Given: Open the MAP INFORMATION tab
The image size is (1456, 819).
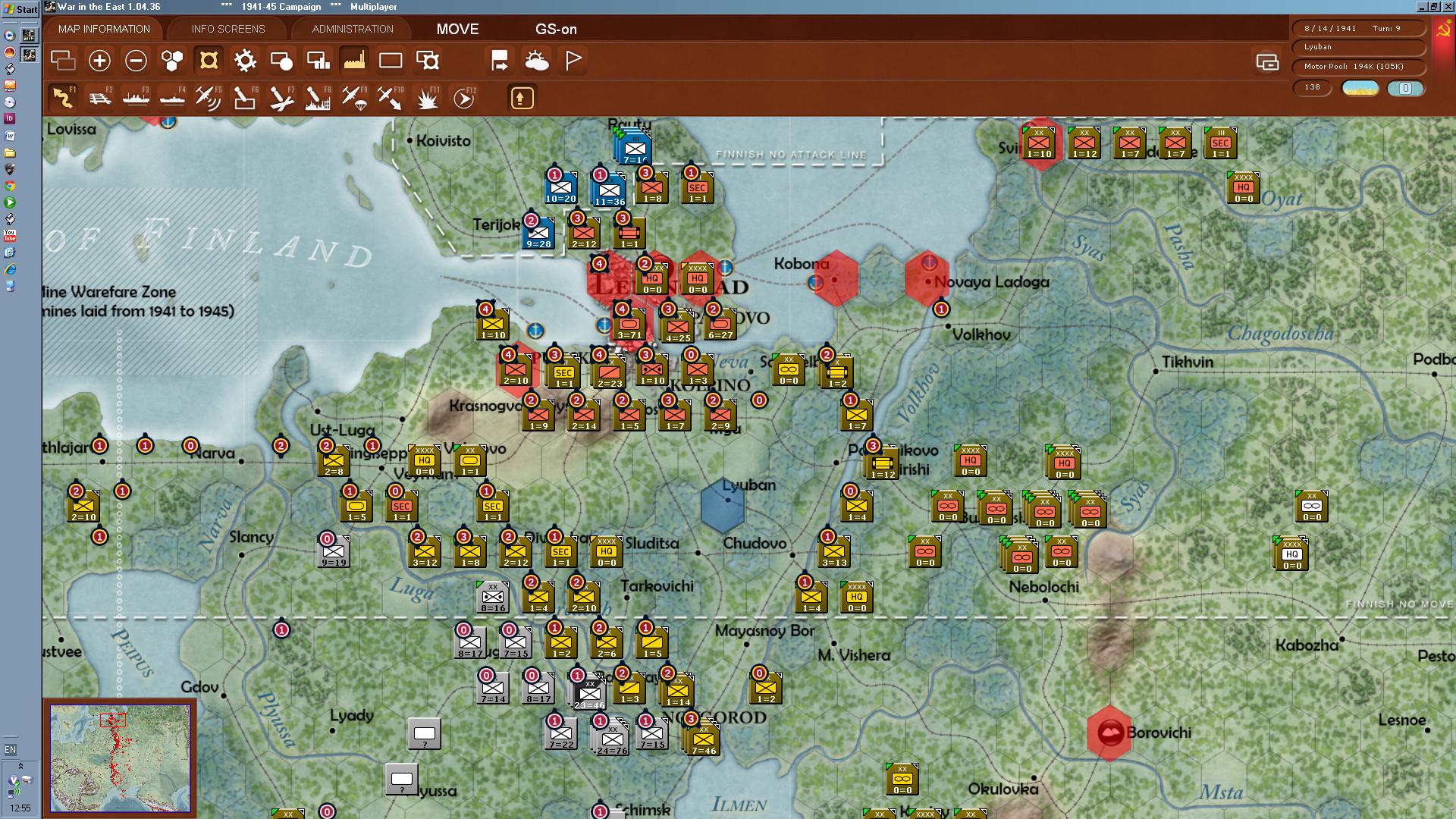Looking at the screenshot, I should pos(104,29).
